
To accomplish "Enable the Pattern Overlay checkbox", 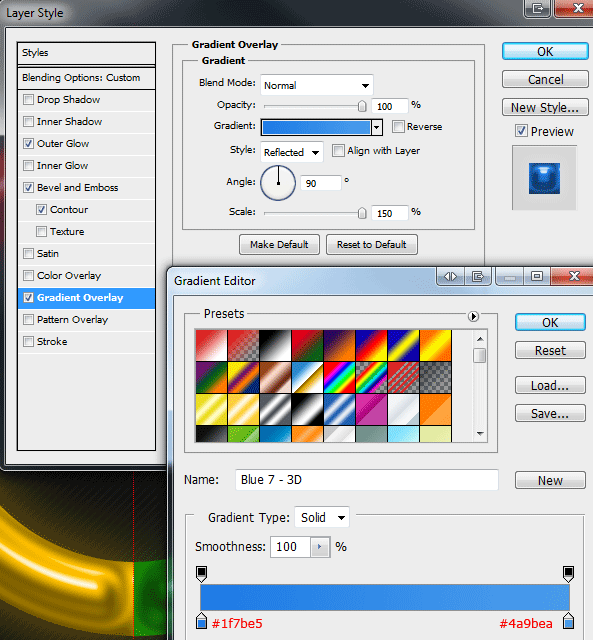I will (28, 320).
